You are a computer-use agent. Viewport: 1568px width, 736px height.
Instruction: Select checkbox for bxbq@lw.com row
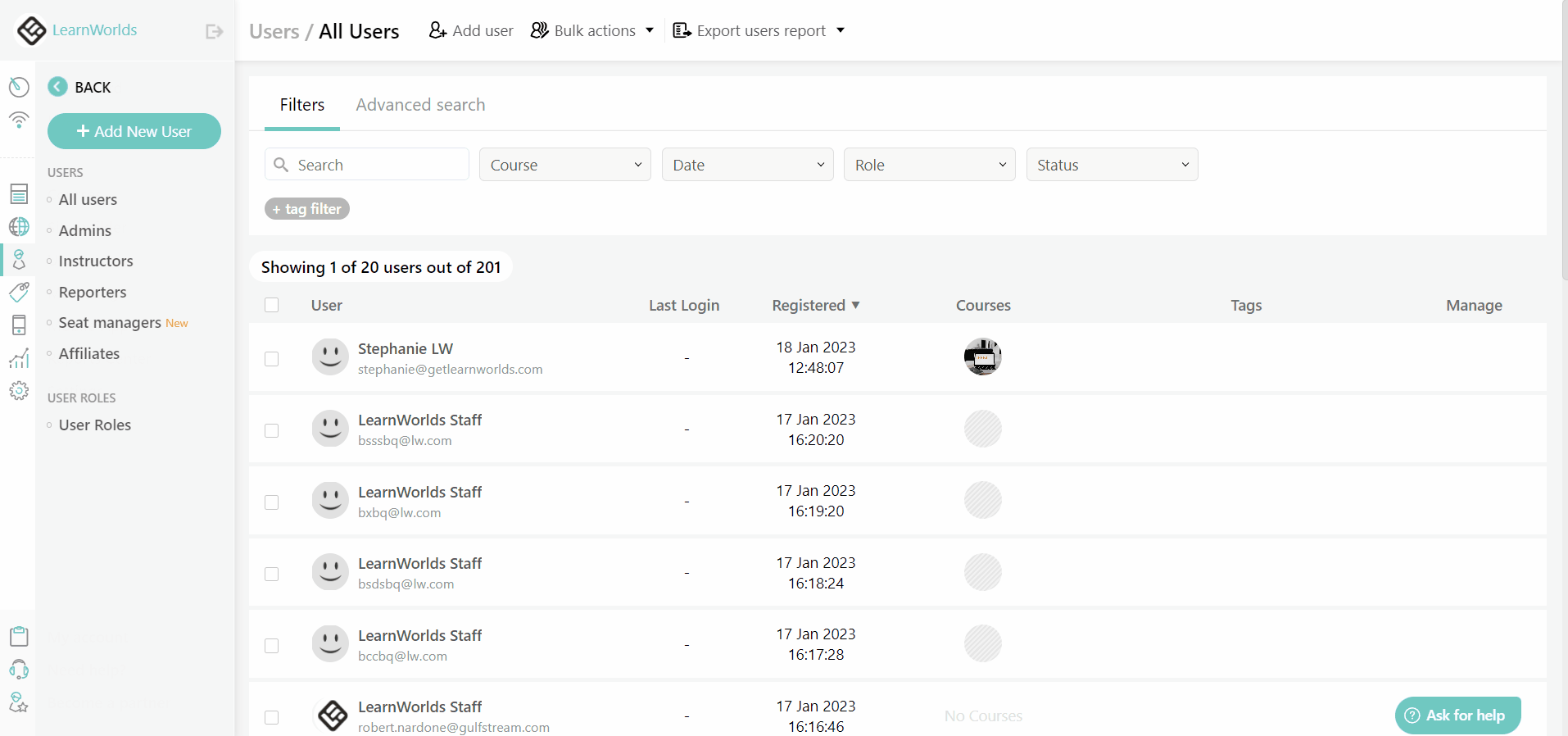(x=272, y=502)
